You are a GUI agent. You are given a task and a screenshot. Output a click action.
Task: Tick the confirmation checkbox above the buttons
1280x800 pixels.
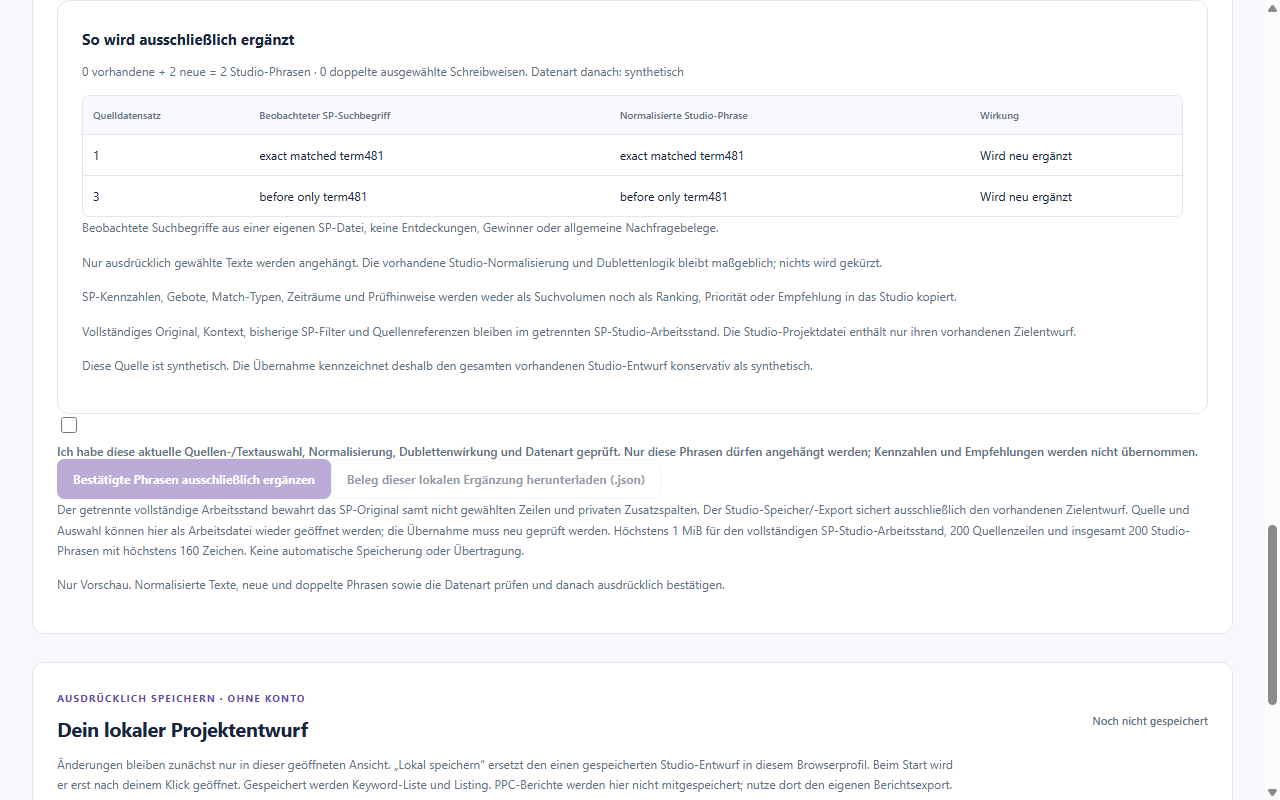[x=69, y=425]
